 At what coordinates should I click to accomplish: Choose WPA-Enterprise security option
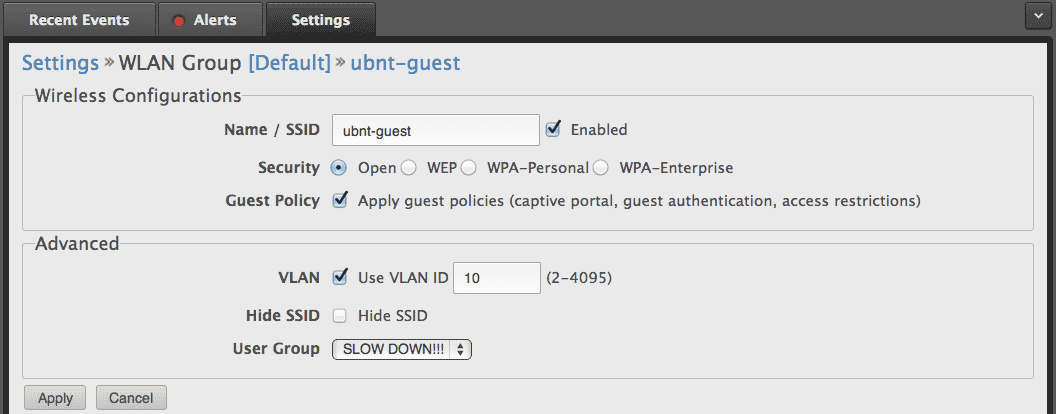(601, 167)
